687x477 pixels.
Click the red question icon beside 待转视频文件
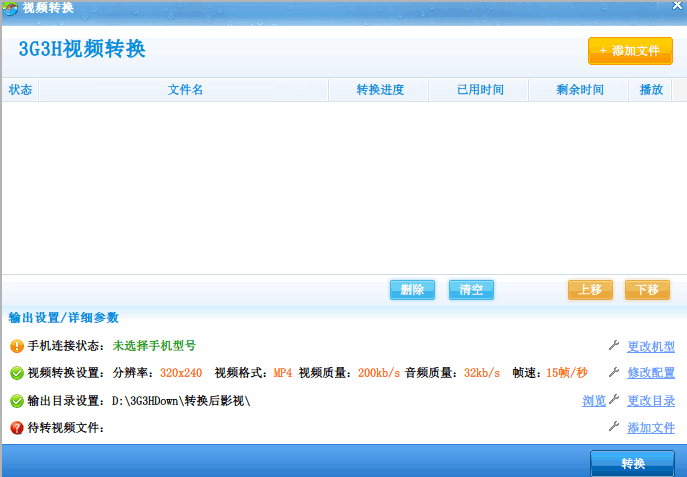coord(17,428)
